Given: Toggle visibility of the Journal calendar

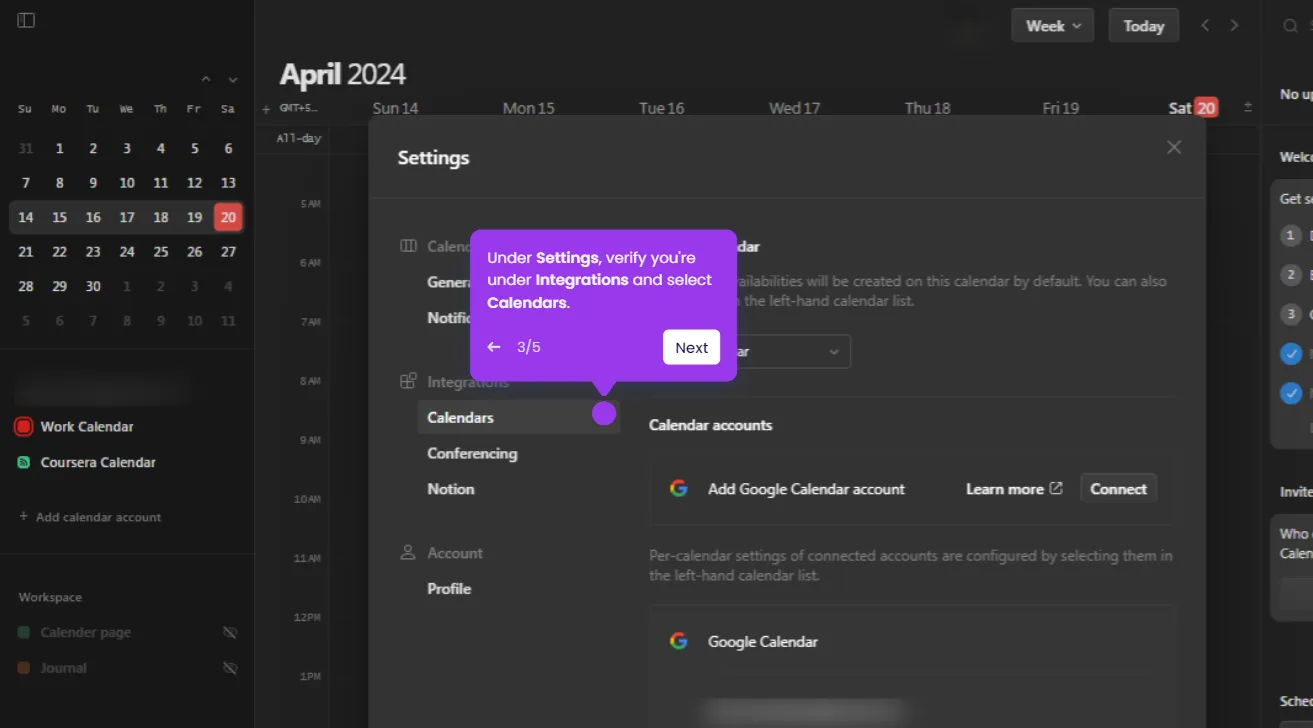Looking at the screenshot, I should [x=230, y=668].
